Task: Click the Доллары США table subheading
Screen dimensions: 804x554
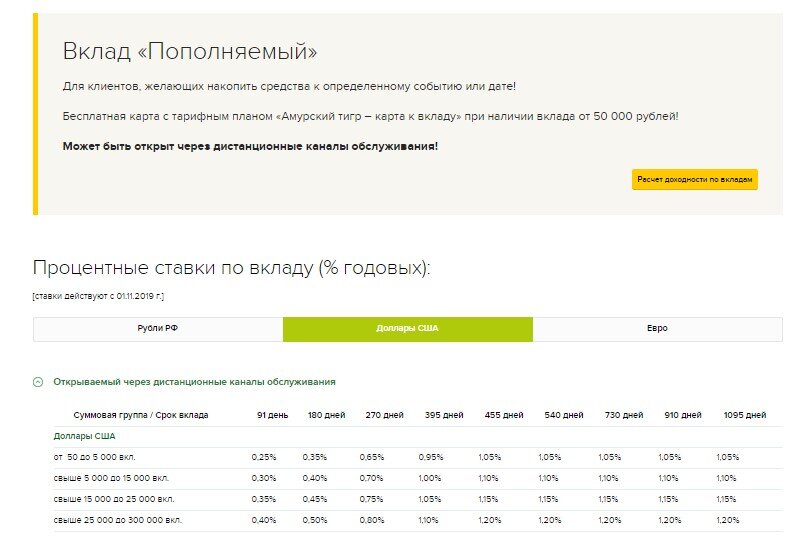Action: (x=85, y=437)
